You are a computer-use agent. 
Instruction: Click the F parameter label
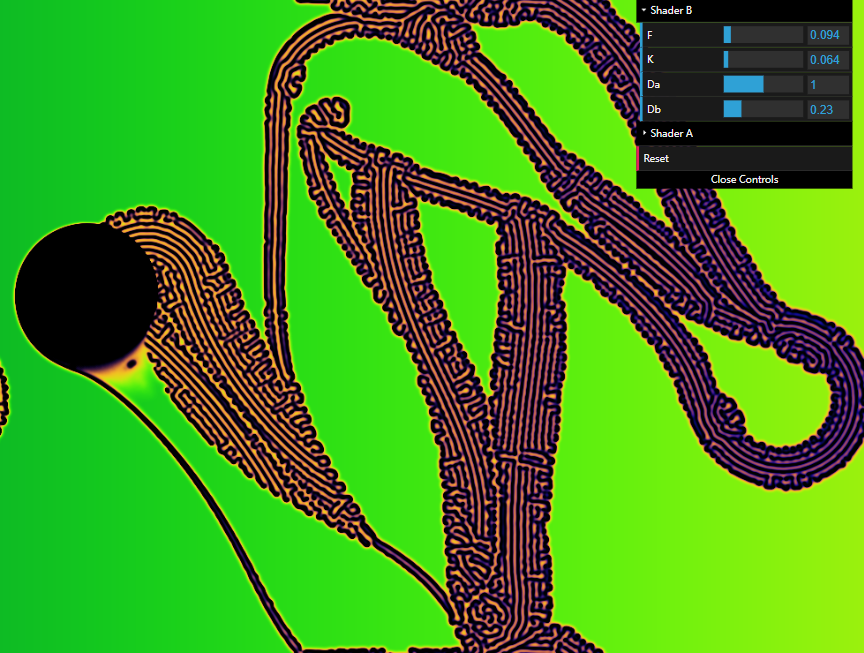(x=650, y=35)
